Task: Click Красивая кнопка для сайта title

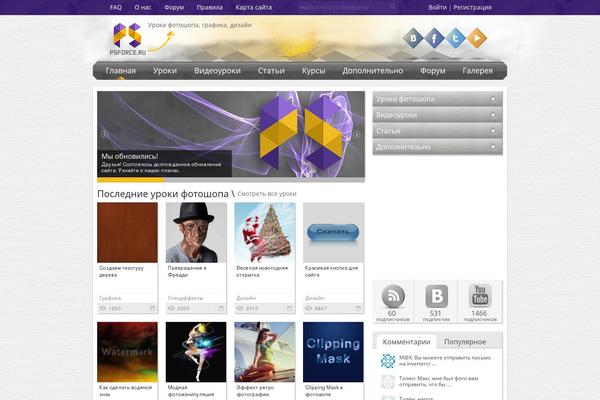Action: pos(331,271)
